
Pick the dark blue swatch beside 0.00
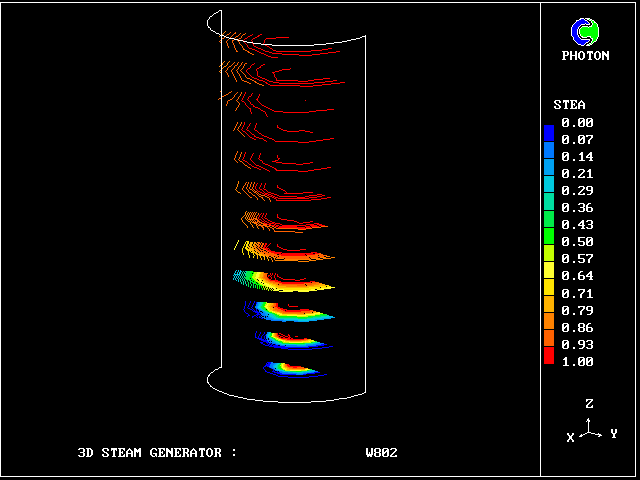[x=548, y=130]
